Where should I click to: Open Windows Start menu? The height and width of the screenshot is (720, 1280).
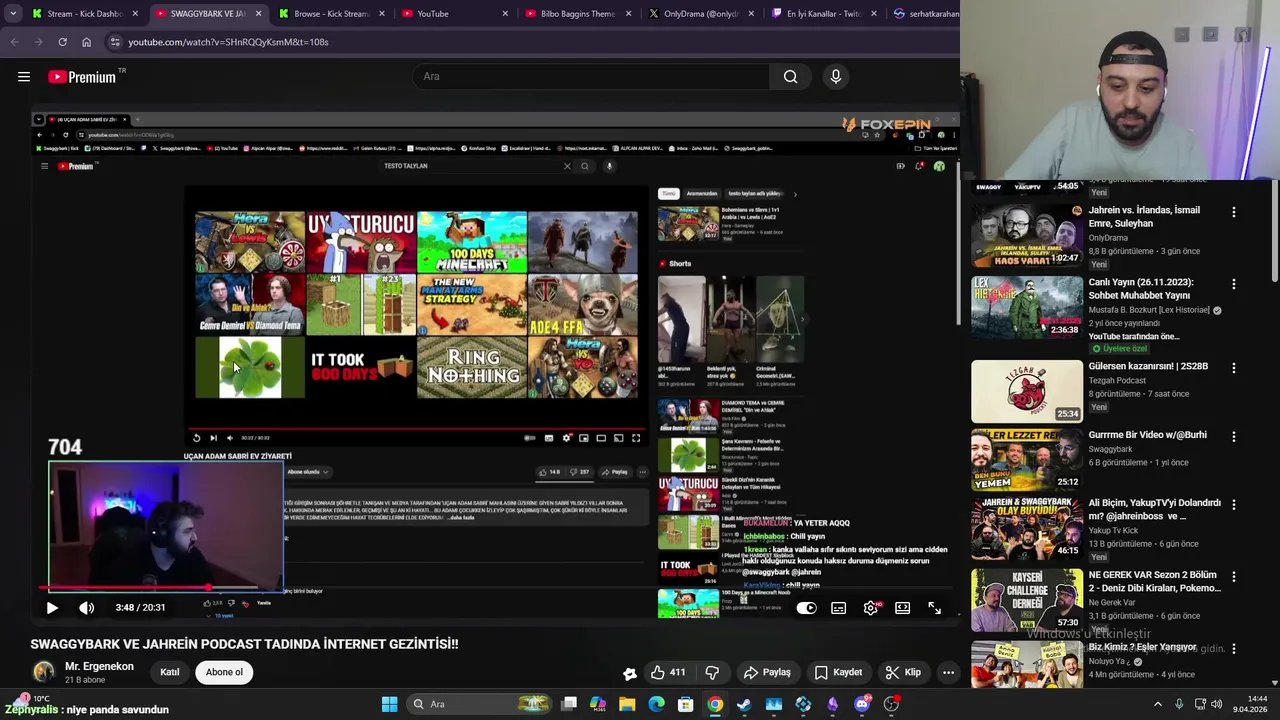coord(389,704)
